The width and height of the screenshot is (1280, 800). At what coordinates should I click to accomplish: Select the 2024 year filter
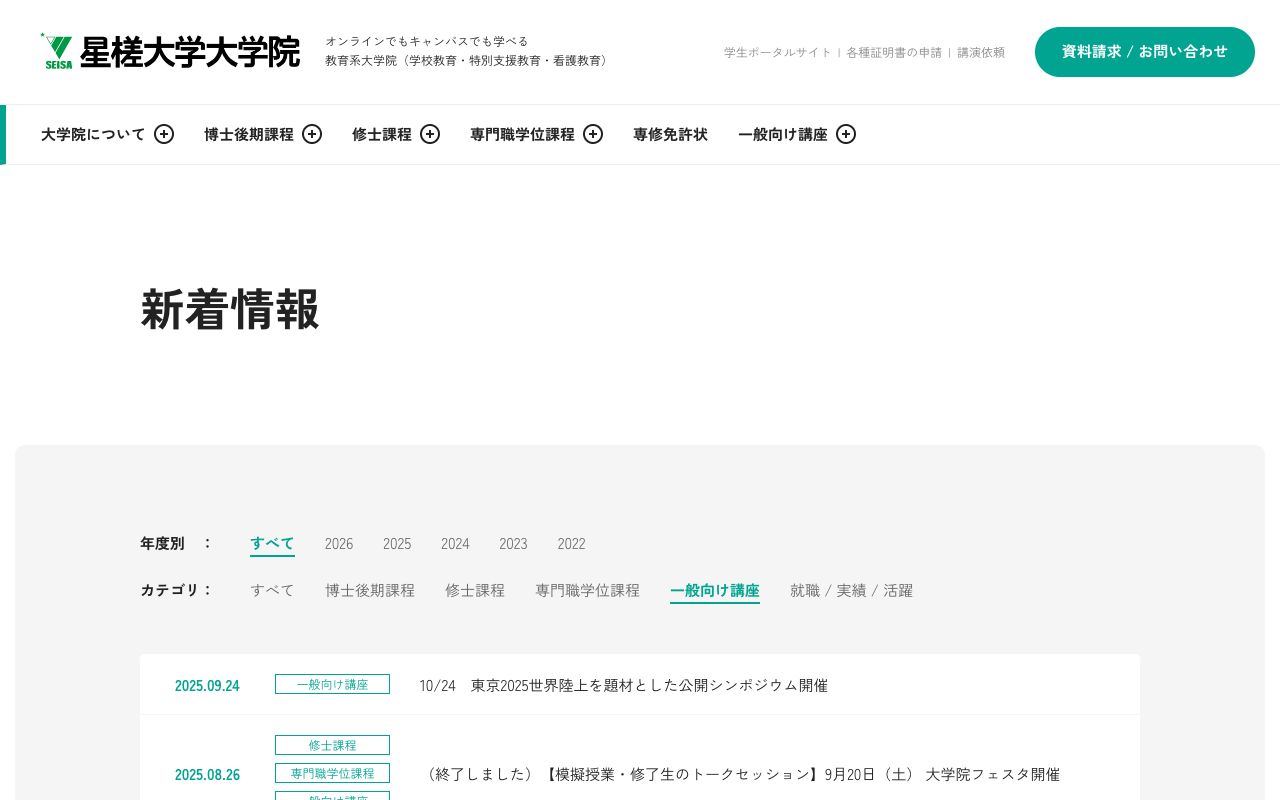(x=455, y=544)
